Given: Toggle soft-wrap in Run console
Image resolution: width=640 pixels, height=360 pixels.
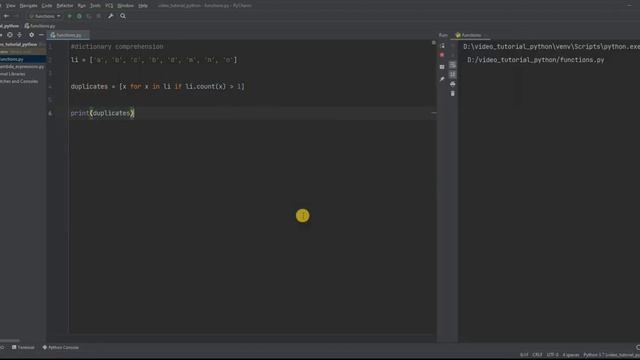Looking at the screenshot, I should click(x=453, y=65).
